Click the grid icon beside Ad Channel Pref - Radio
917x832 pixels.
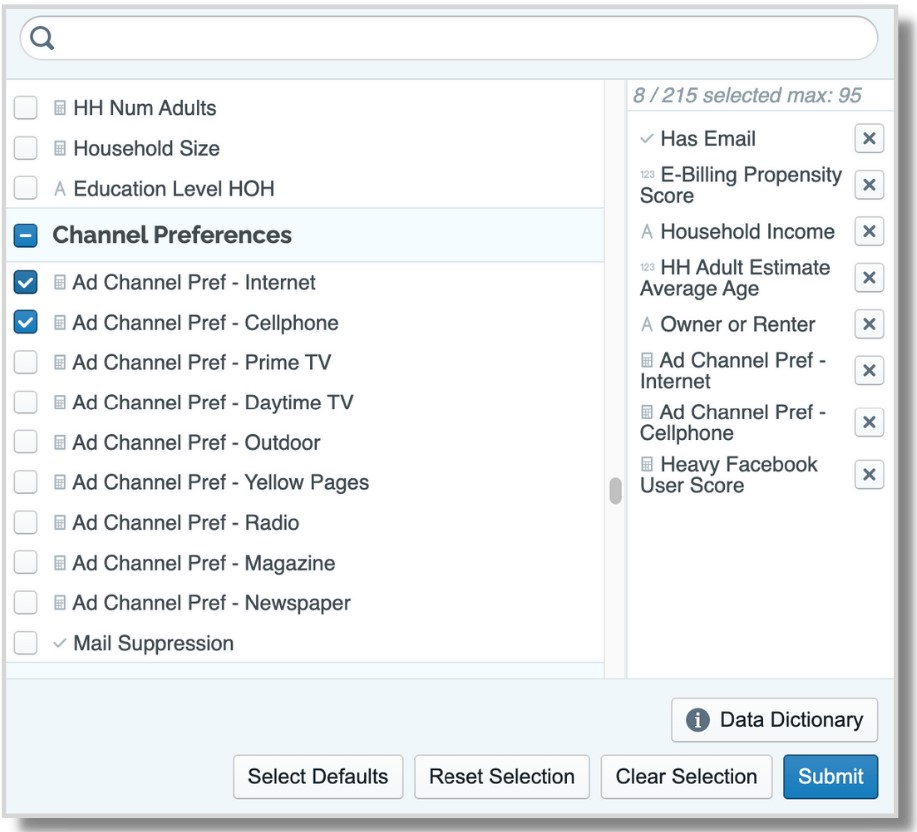[60, 521]
